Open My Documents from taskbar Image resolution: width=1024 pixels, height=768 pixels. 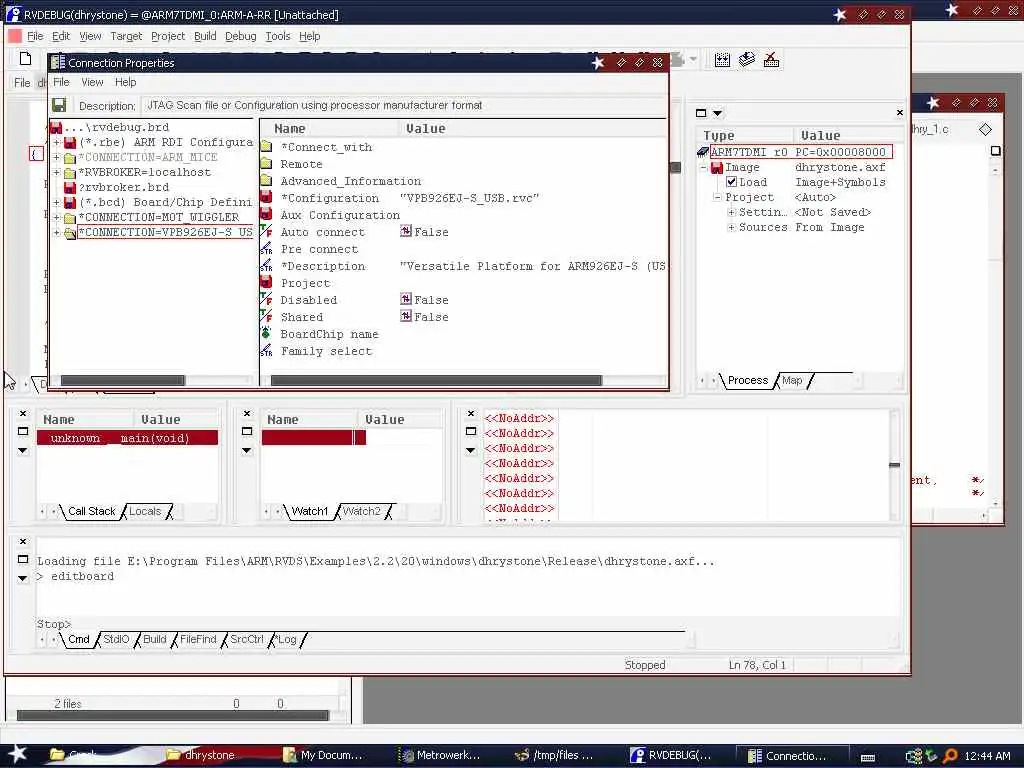click(324, 755)
